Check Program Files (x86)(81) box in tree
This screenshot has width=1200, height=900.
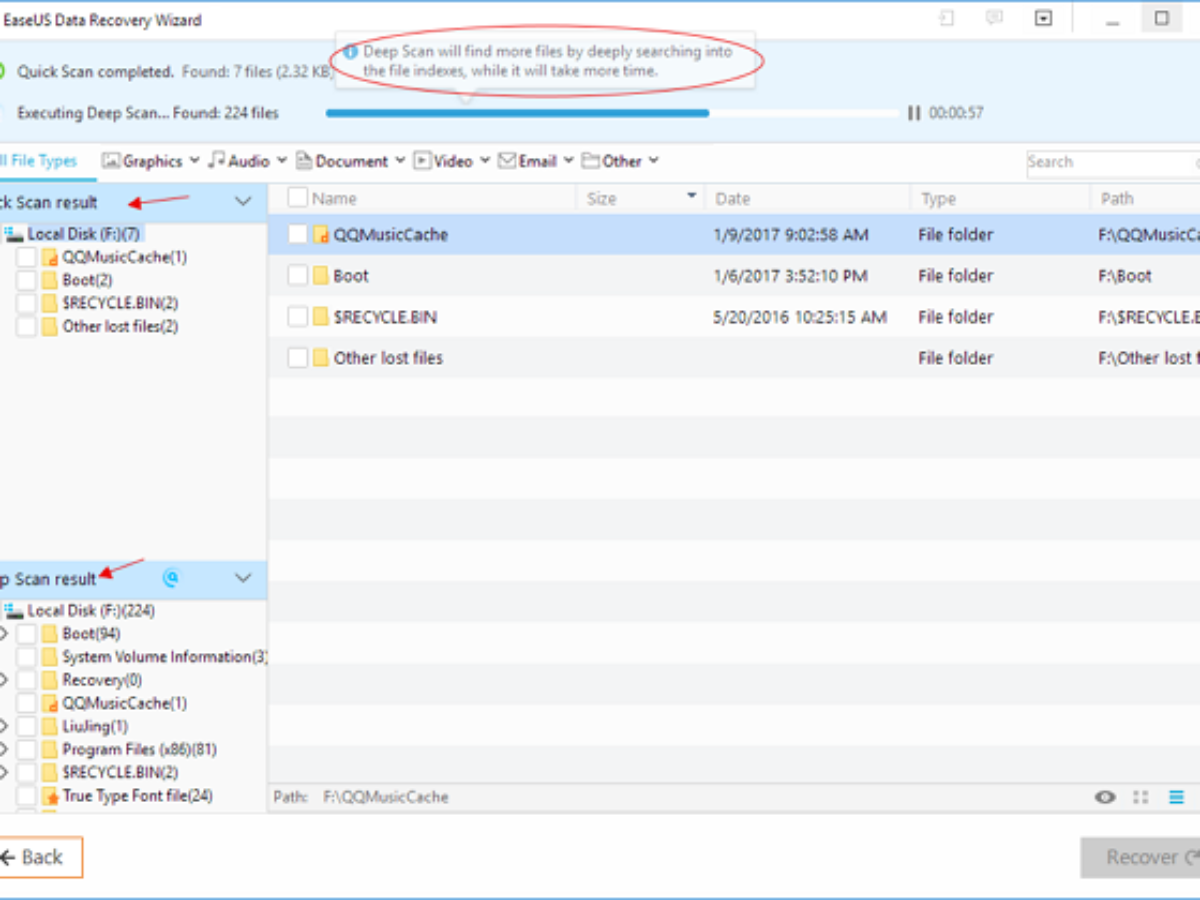26,749
